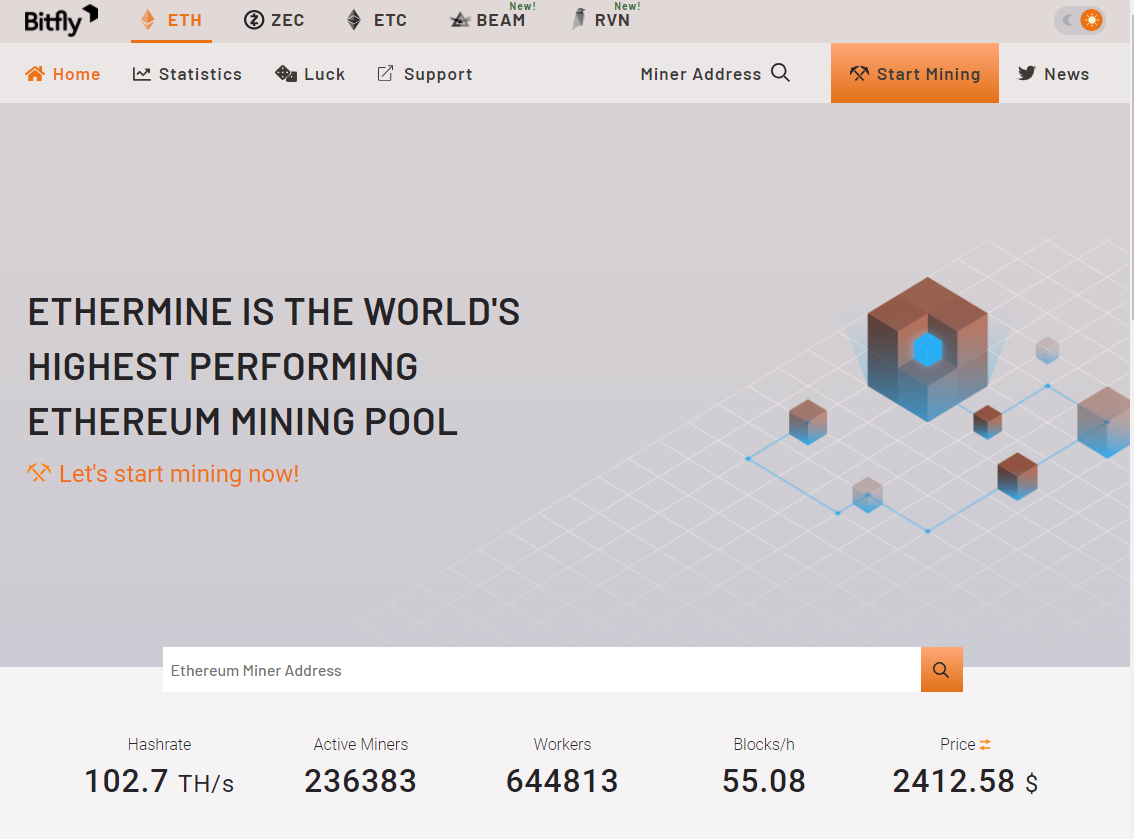Click the Zcash coin icon
Screen dimensions: 1134x839
(x=254, y=20)
